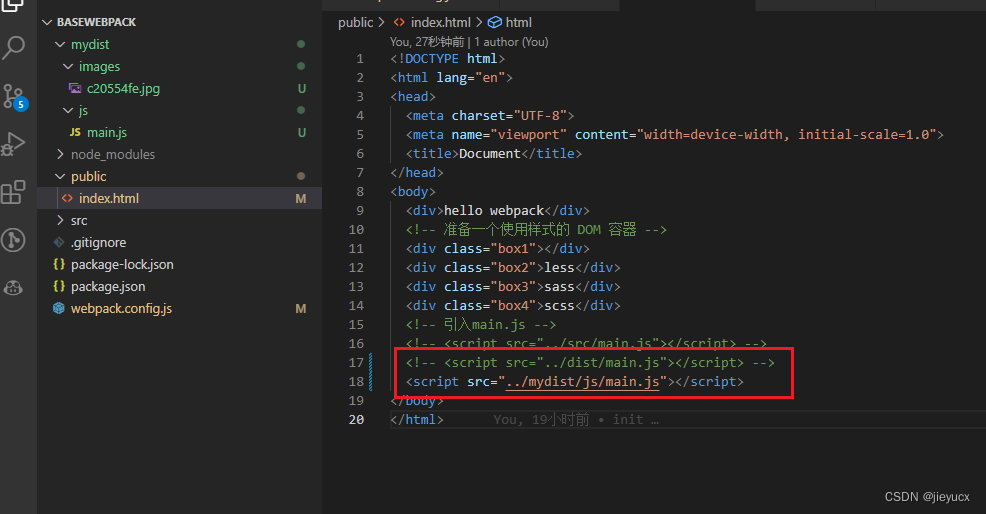The image size is (986, 514).
Task: Click the image file icon of c20554fe.jpg
Action: pos(75,88)
